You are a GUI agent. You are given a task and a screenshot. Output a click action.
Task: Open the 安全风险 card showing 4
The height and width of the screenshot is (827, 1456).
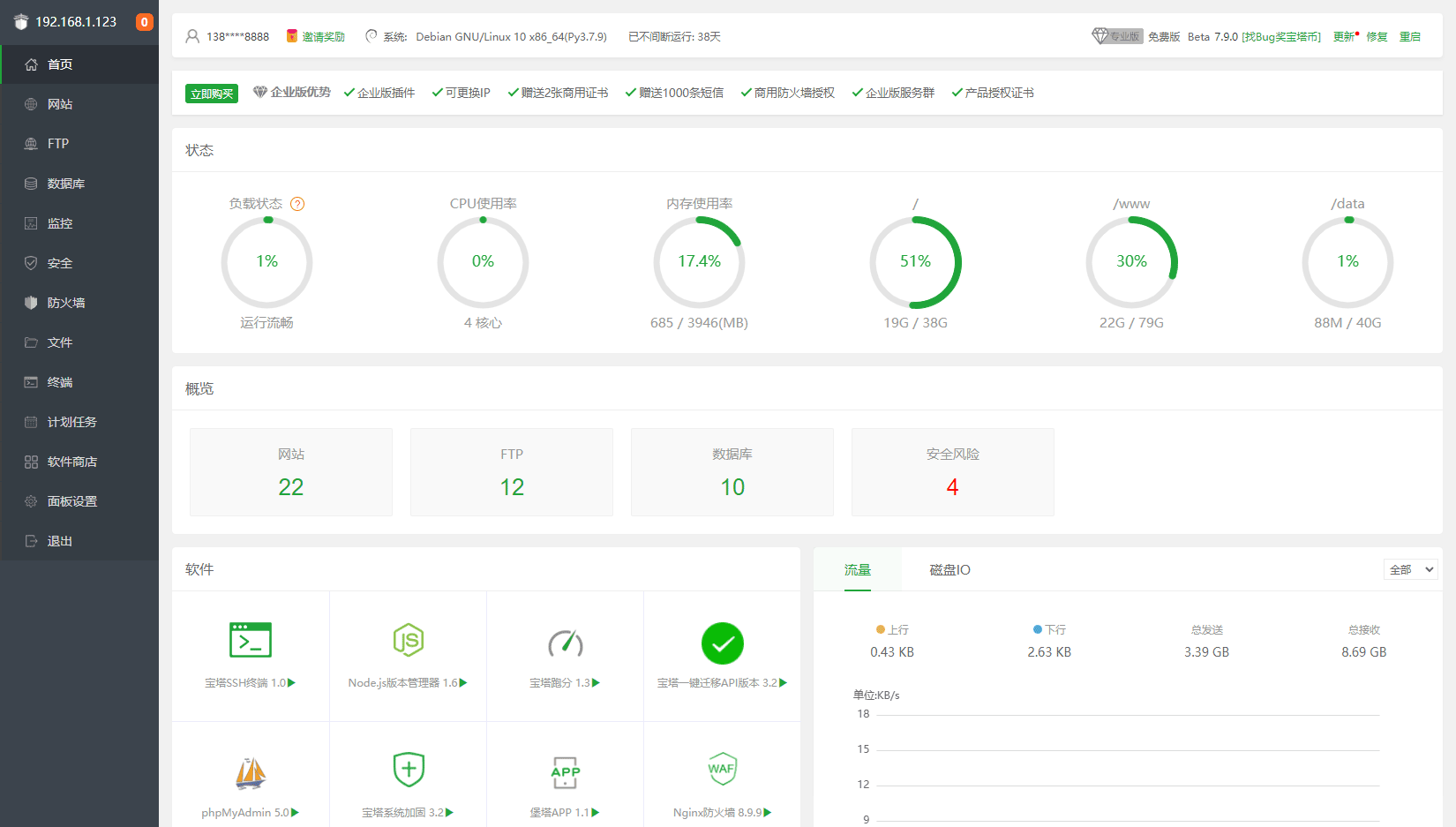tap(953, 472)
